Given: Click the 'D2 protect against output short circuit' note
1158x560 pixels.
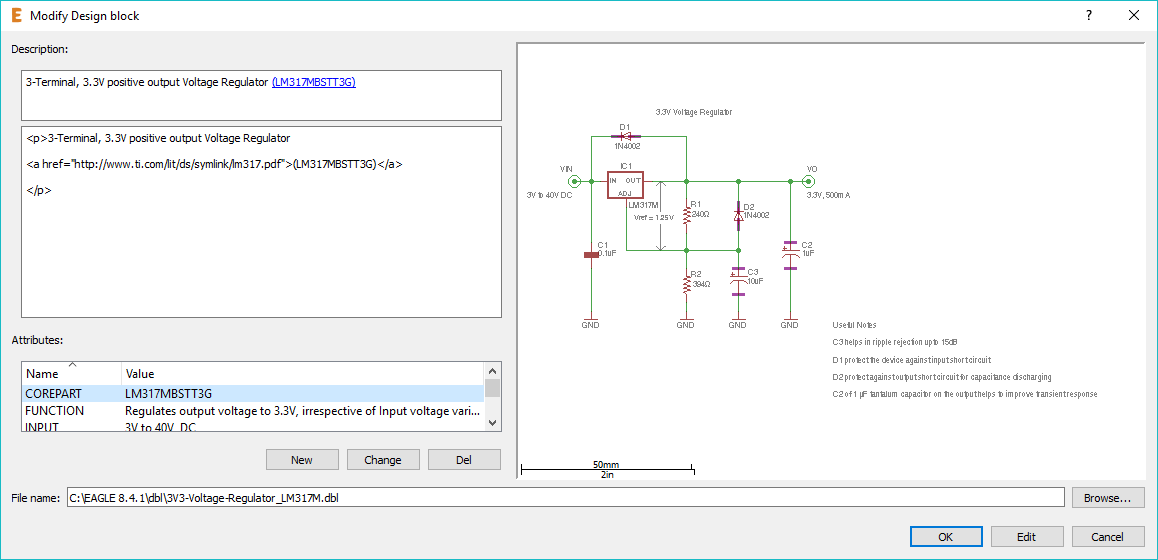Looking at the screenshot, I should (x=941, y=377).
